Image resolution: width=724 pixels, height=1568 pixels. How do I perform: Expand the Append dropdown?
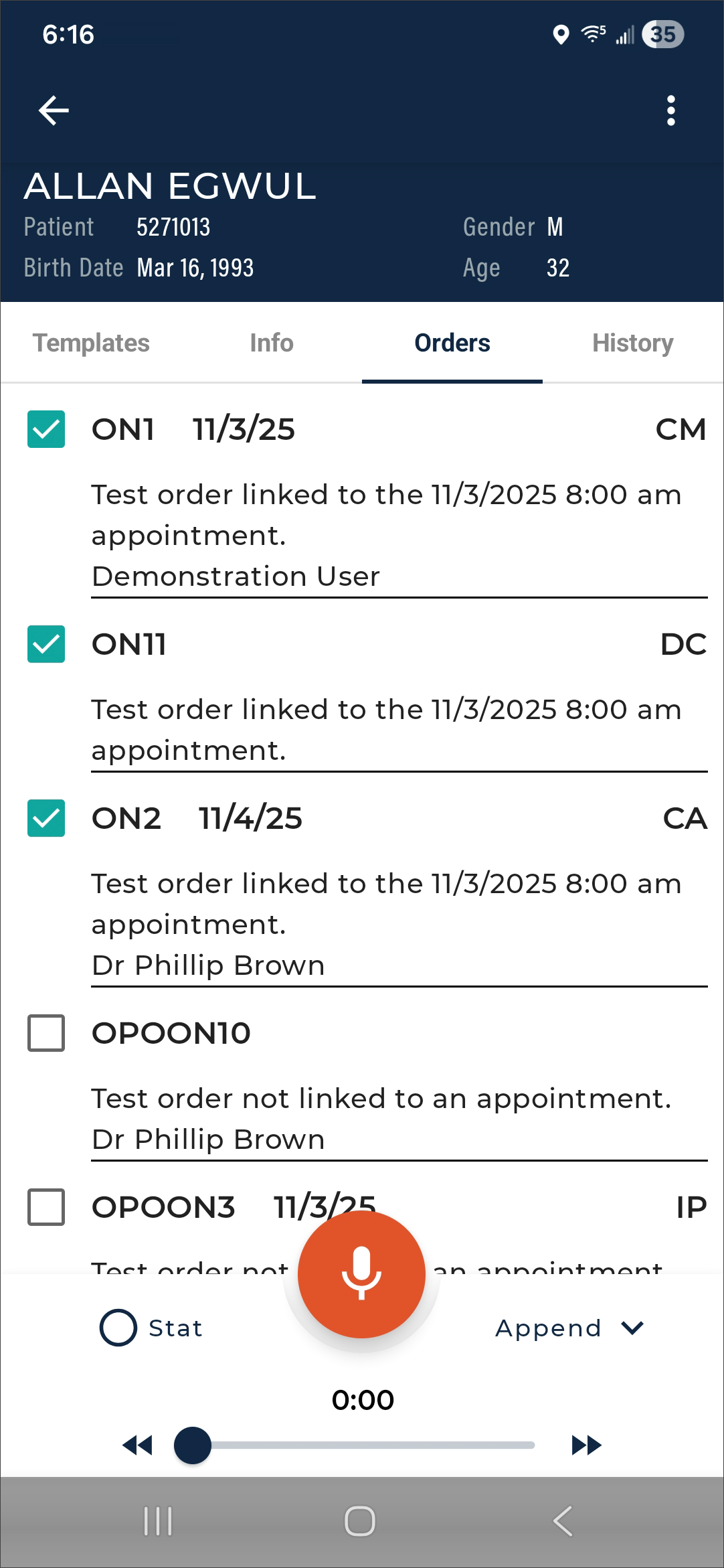[x=569, y=1328]
